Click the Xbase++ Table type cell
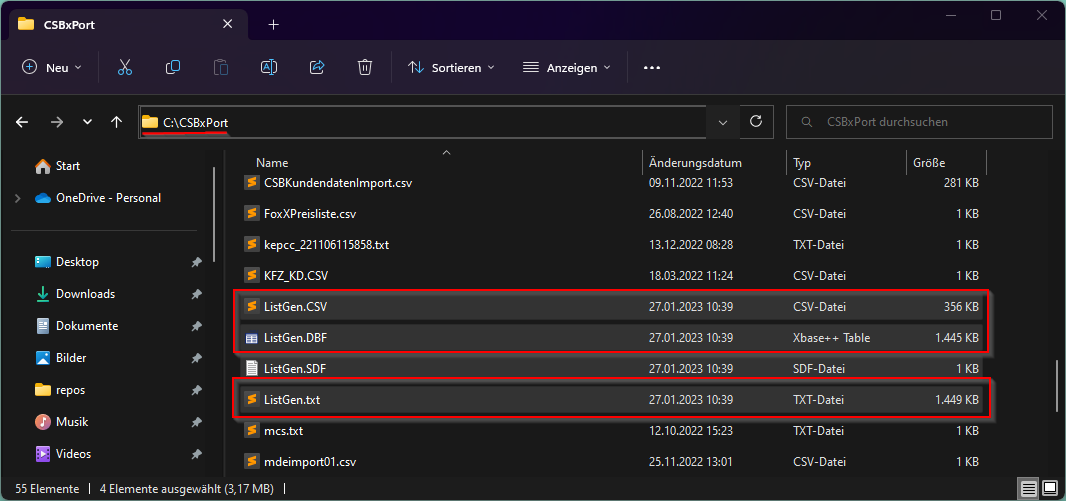Viewport: 1066px width, 501px height. 831,338
